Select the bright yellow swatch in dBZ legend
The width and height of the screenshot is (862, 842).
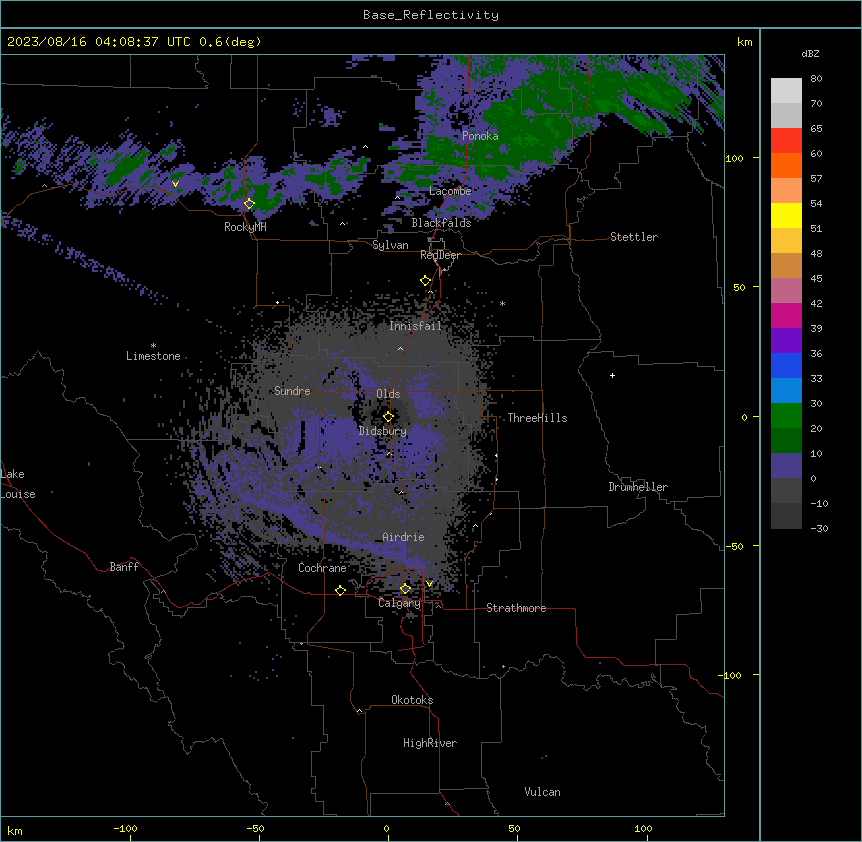click(x=786, y=215)
